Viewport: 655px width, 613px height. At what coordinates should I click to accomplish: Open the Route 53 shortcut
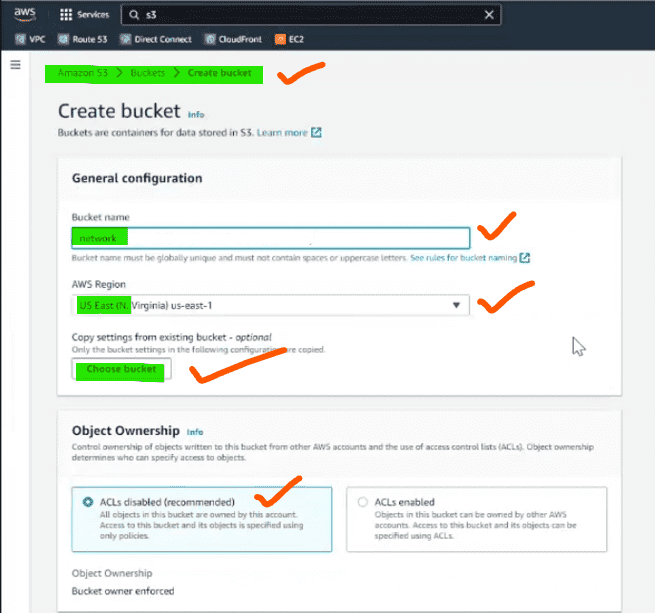click(x=83, y=39)
